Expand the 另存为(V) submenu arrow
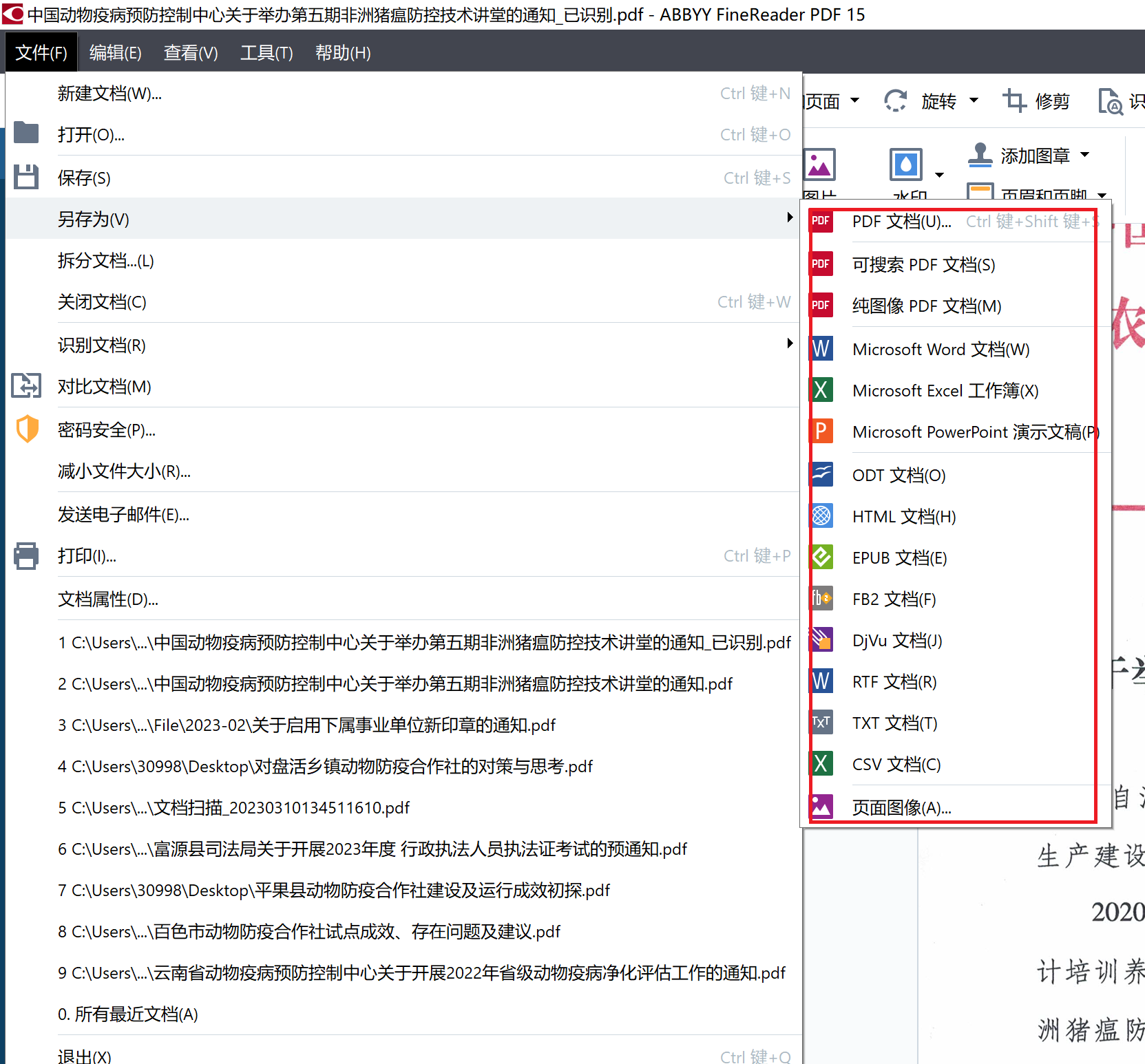This screenshot has width=1145, height=1064. pyautogui.click(x=790, y=217)
